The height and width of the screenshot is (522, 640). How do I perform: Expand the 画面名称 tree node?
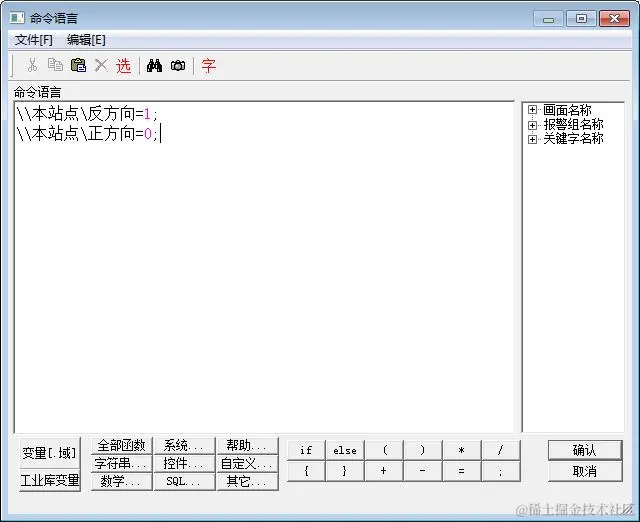coord(532,109)
